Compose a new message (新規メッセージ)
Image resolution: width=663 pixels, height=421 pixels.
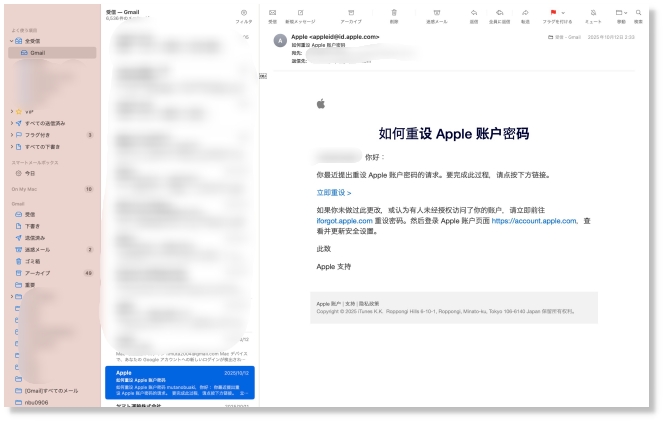302,13
